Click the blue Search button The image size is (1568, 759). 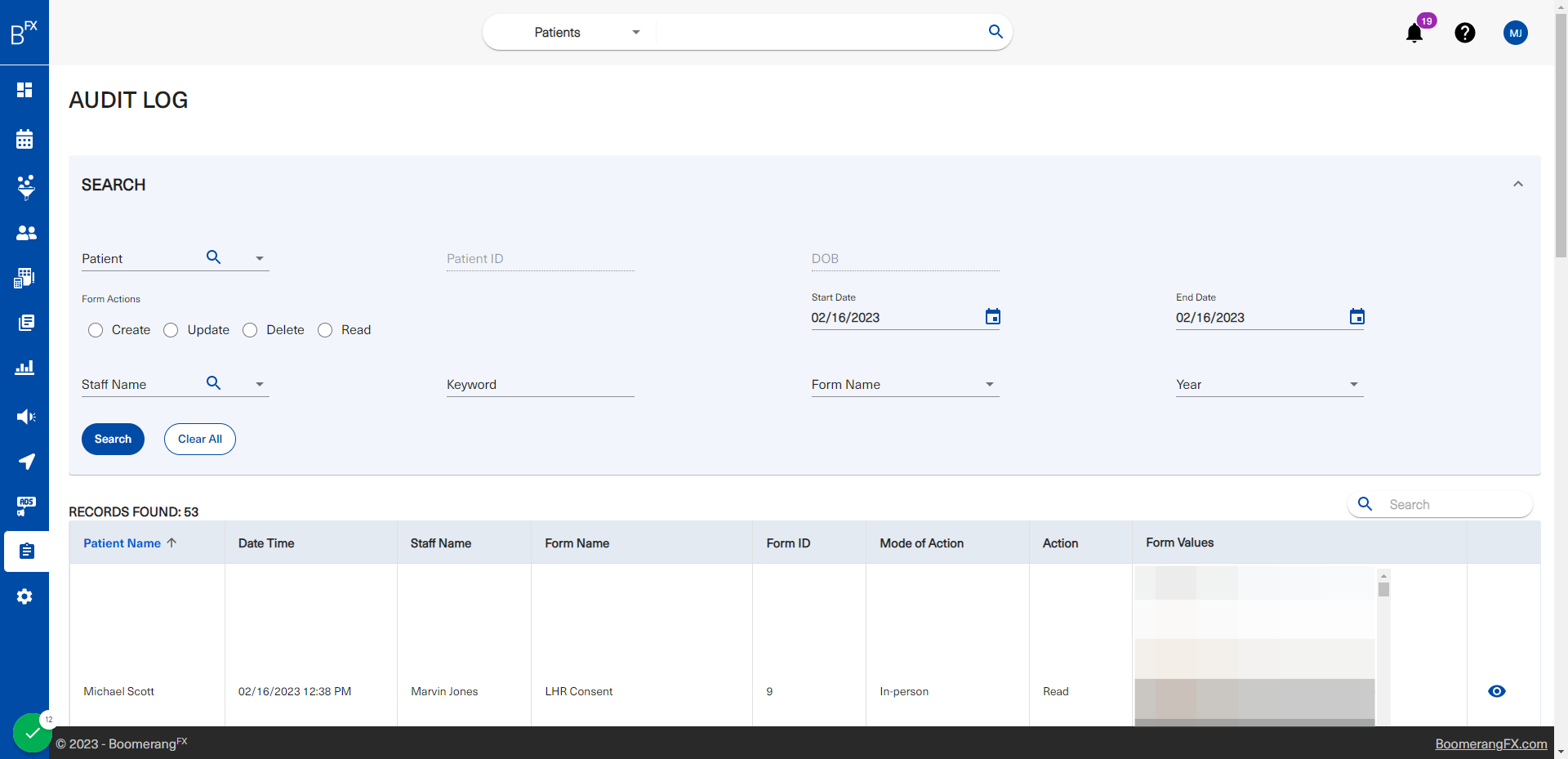(x=113, y=439)
